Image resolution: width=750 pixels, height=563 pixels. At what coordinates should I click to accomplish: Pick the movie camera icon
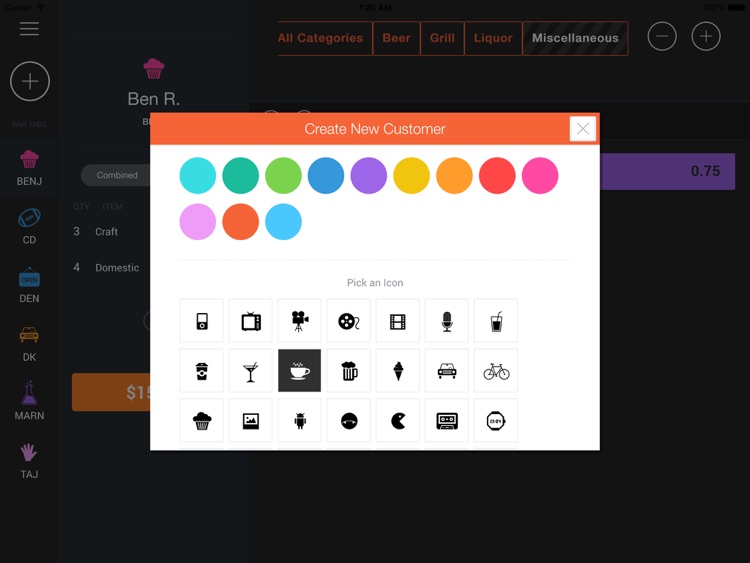point(299,321)
